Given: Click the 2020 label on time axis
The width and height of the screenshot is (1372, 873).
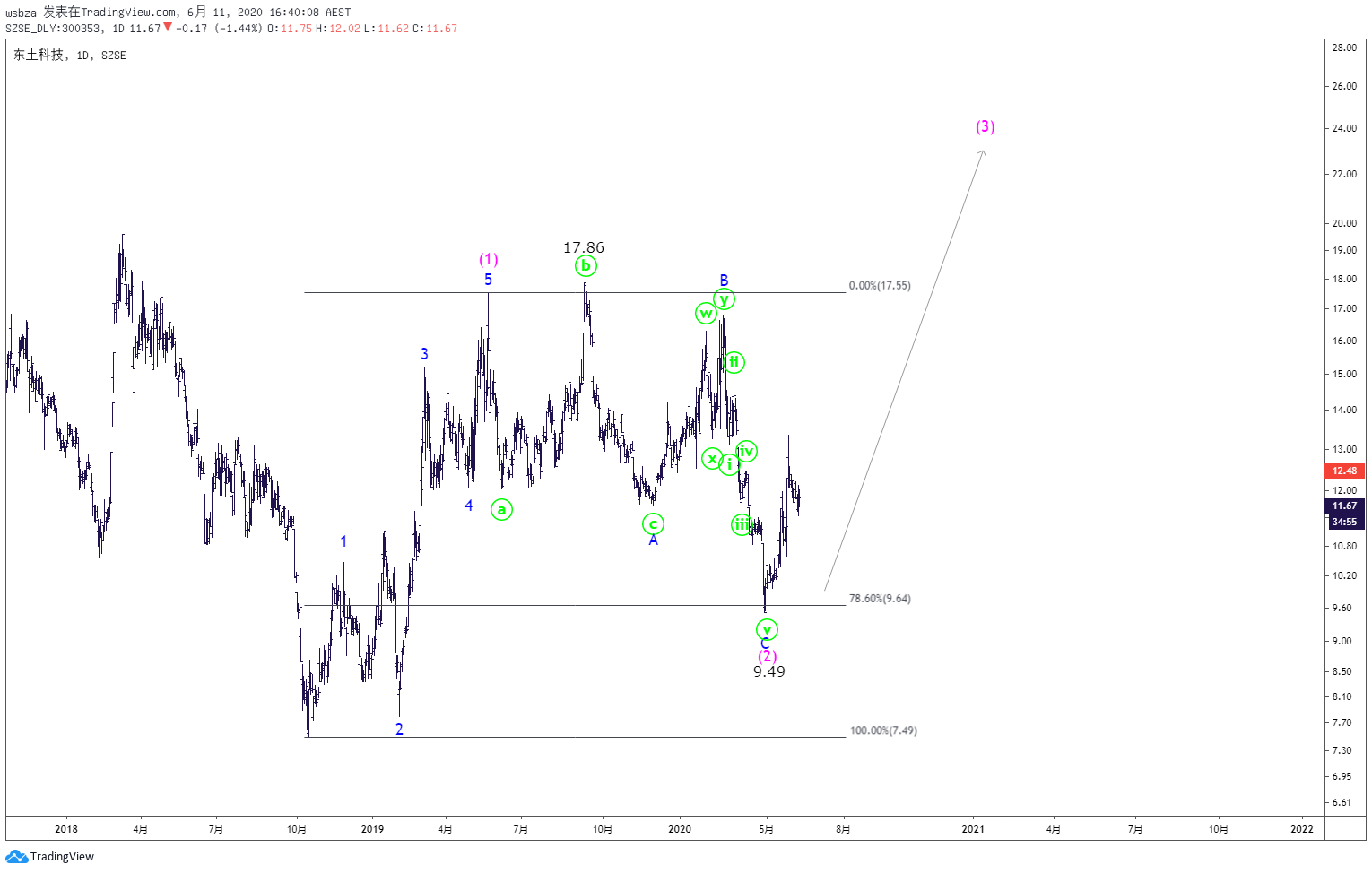Looking at the screenshot, I should [x=680, y=829].
